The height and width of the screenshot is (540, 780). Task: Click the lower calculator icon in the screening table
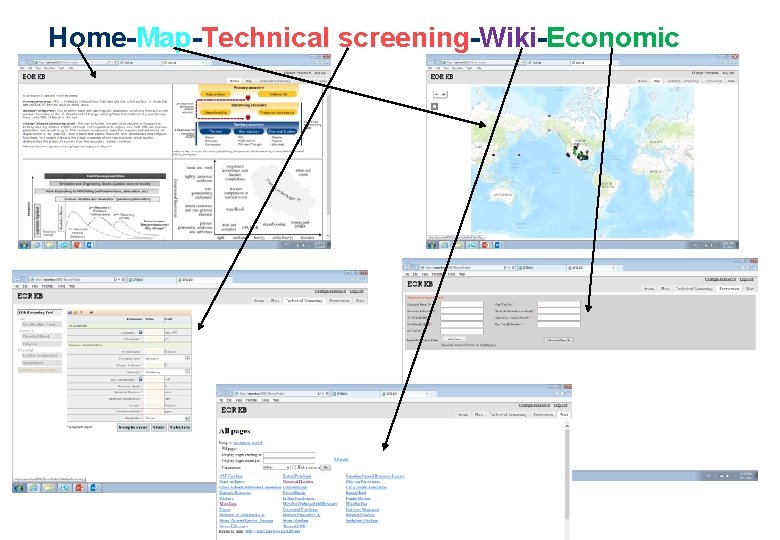click(141, 379)
